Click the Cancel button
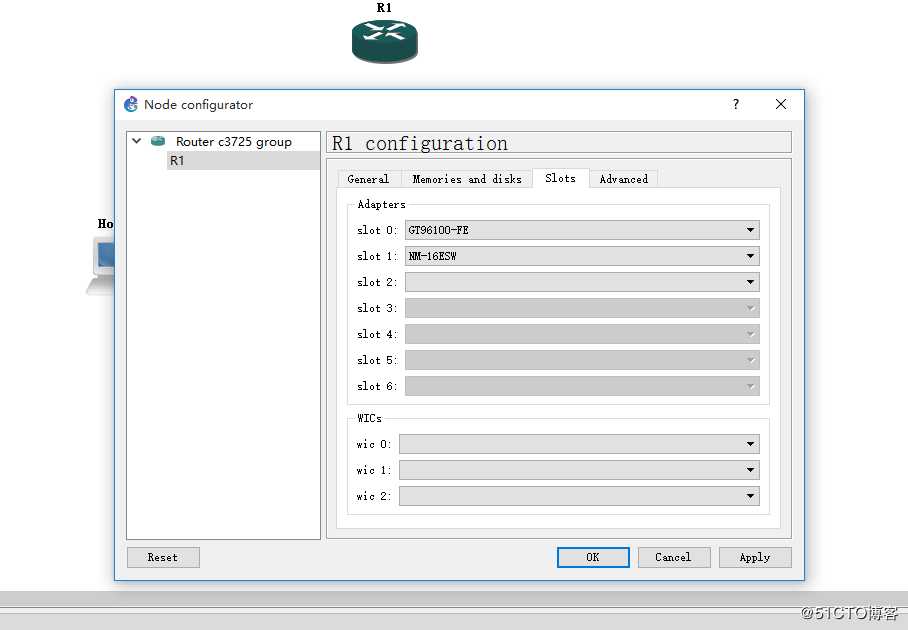 pos(673,557)
